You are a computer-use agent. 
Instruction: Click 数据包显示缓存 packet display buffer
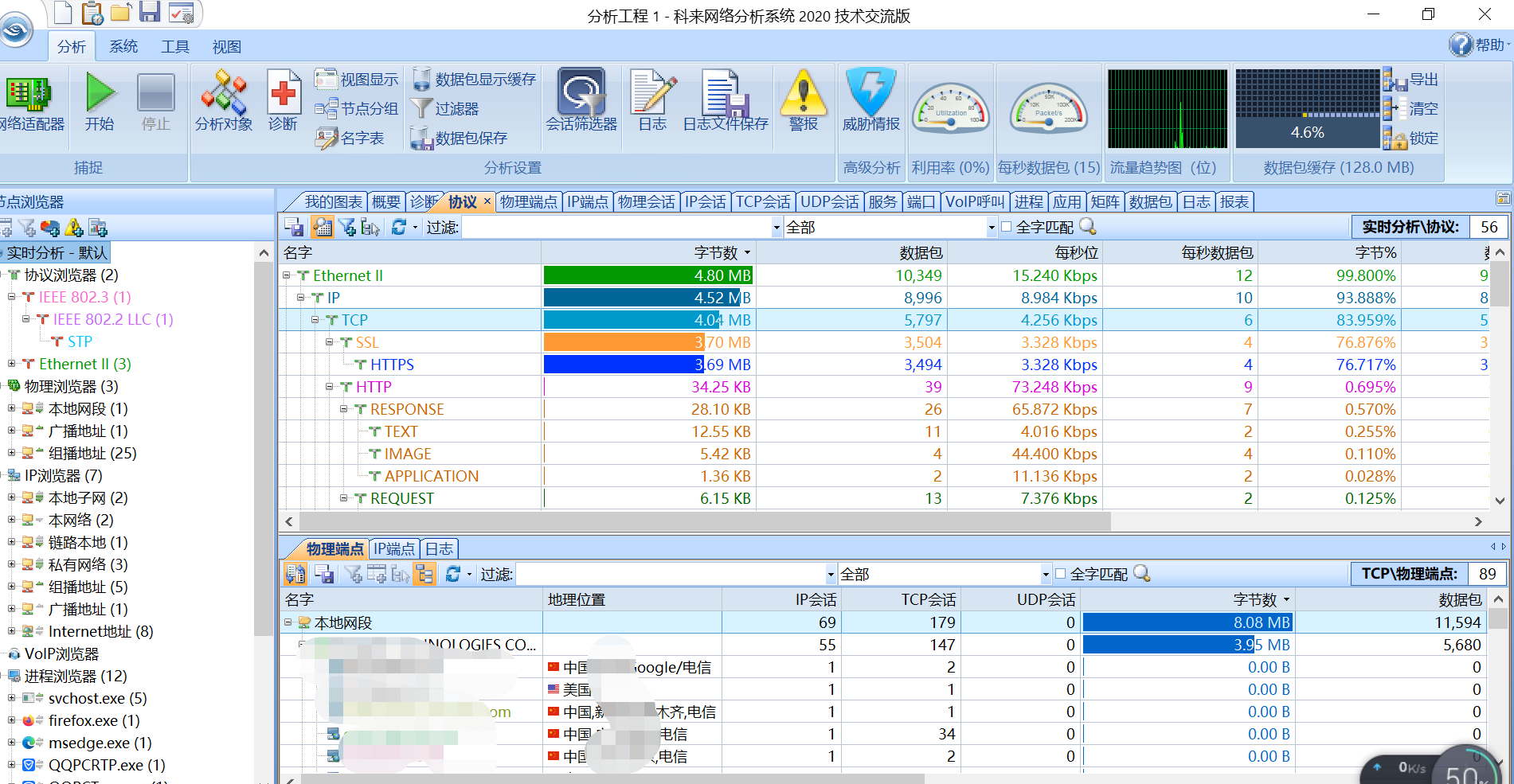click(474, 79)
